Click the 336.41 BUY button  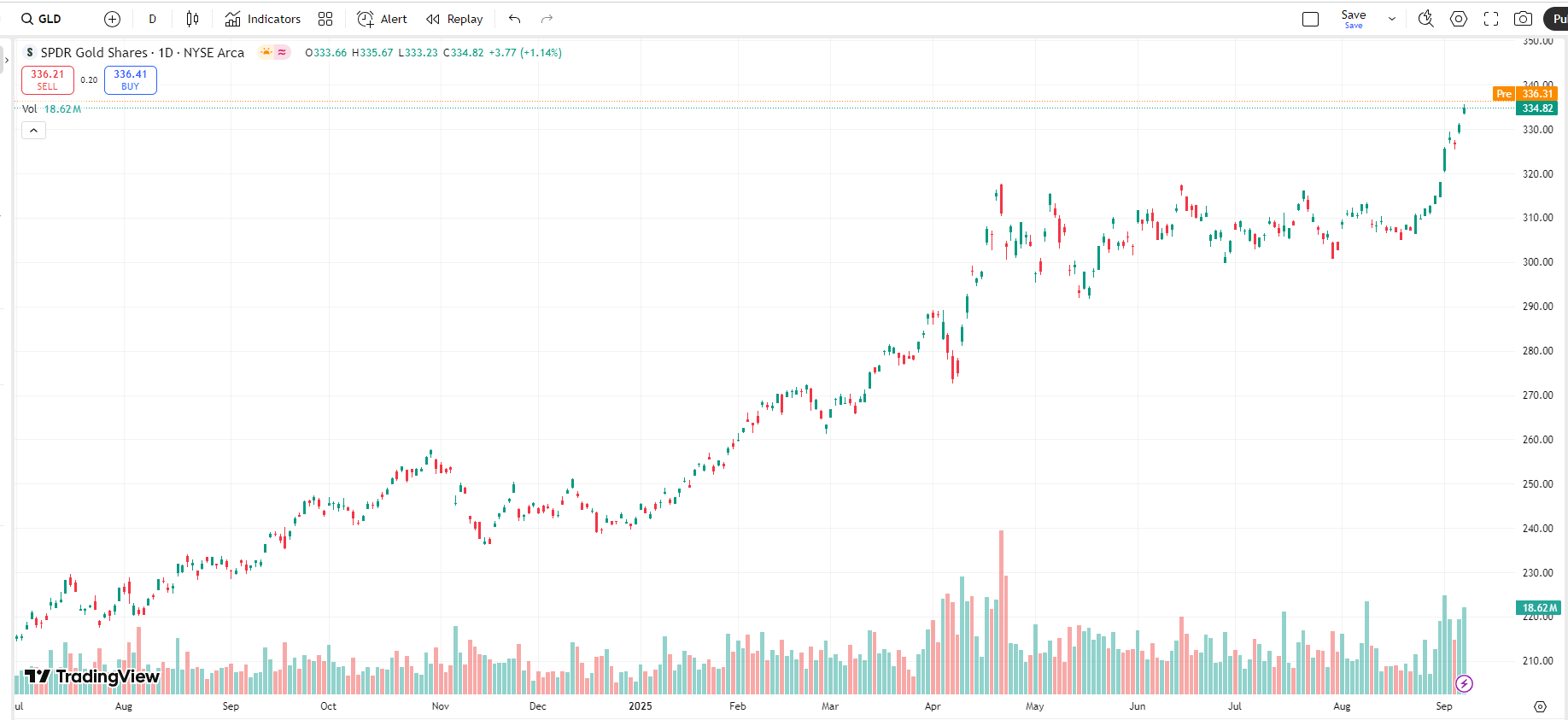coord(130,79)
